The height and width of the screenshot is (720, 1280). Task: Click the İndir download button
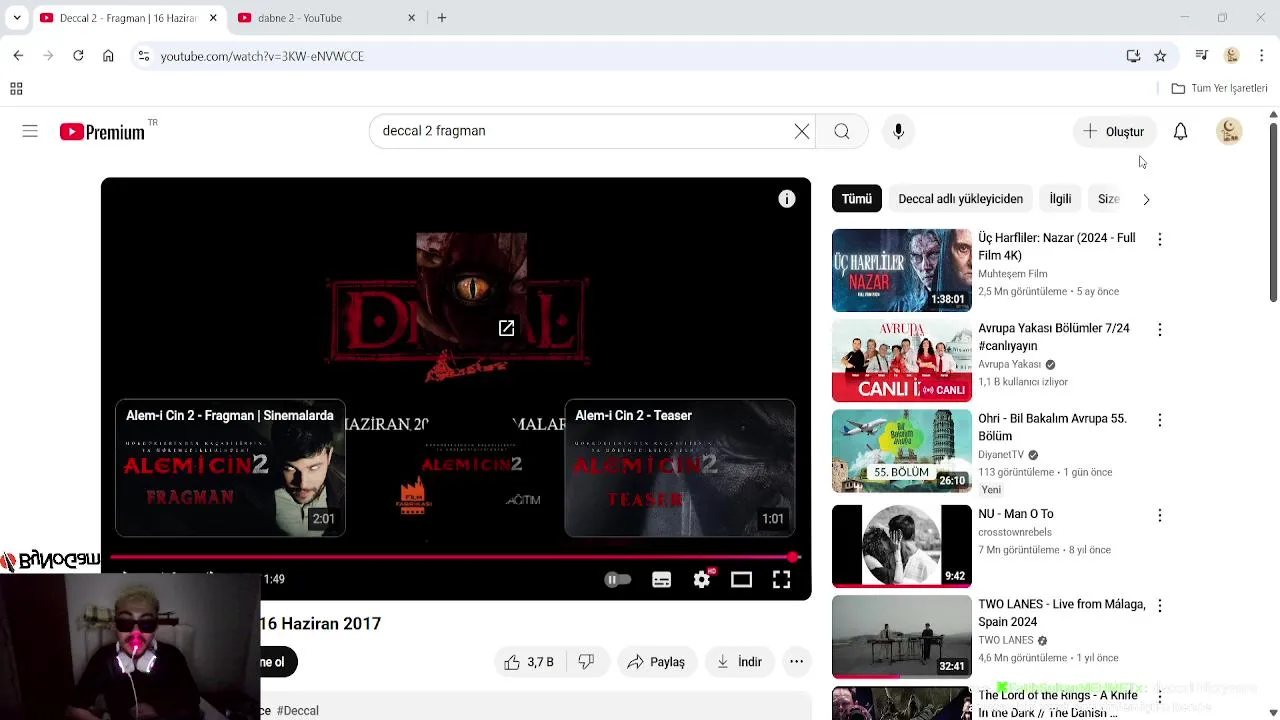pos(740,662)
